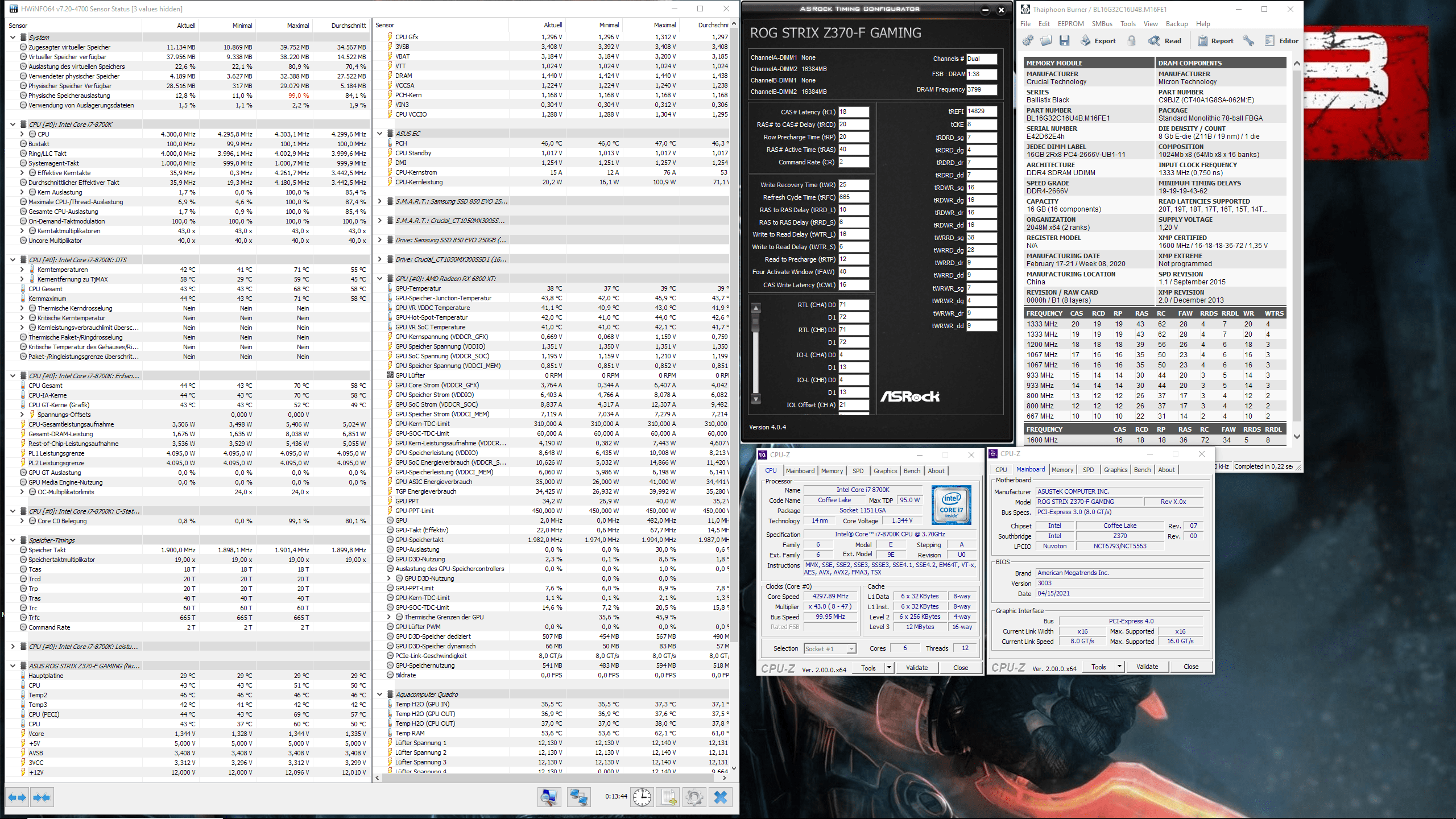Image resolution: width=1456 pixels, height=819 pixels.
Task: Open Tools dropdown arrow in left CPU-Z
Action: [889, 668]
